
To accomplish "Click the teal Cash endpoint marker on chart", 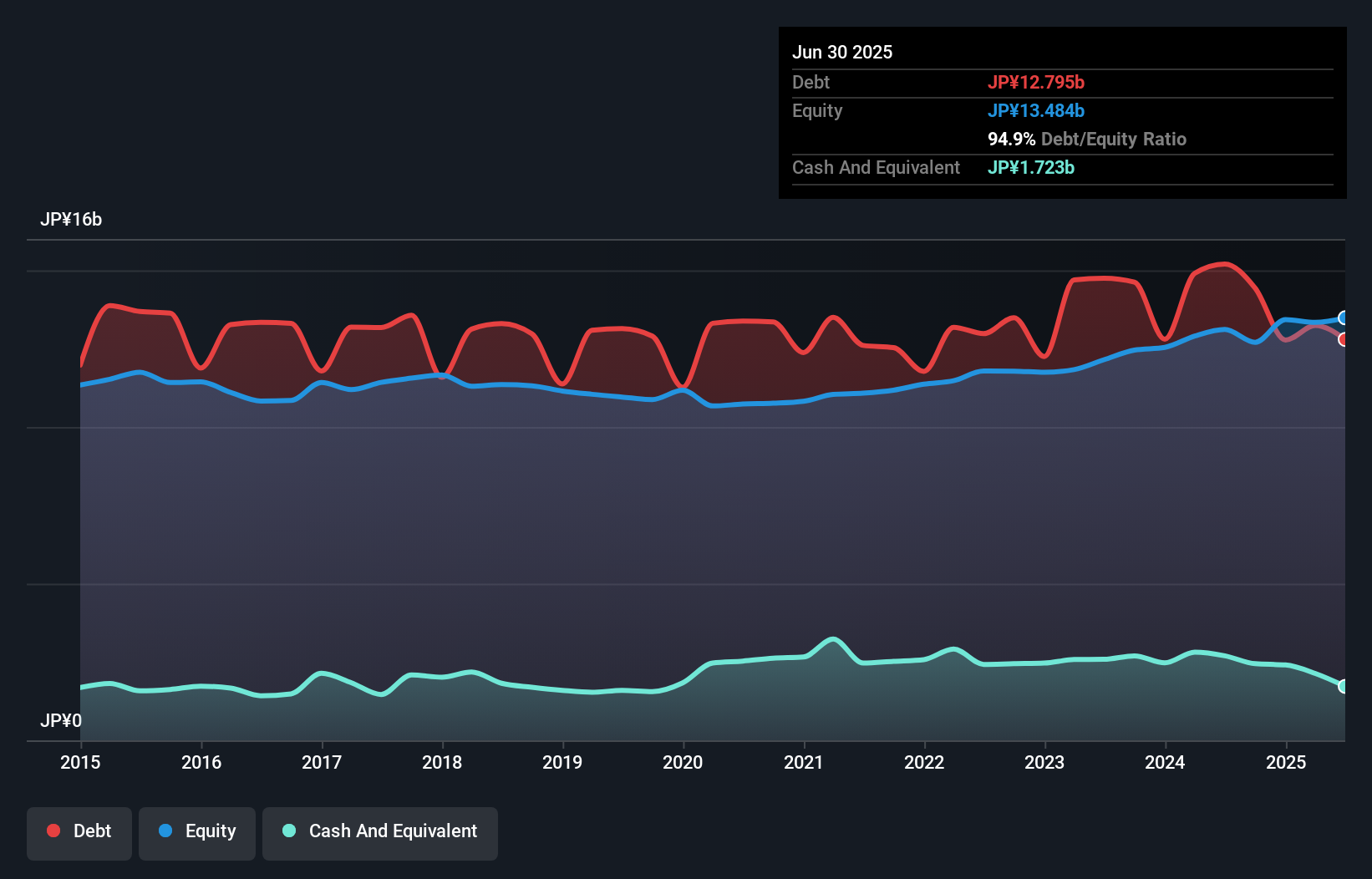I will click(1342, 687).
